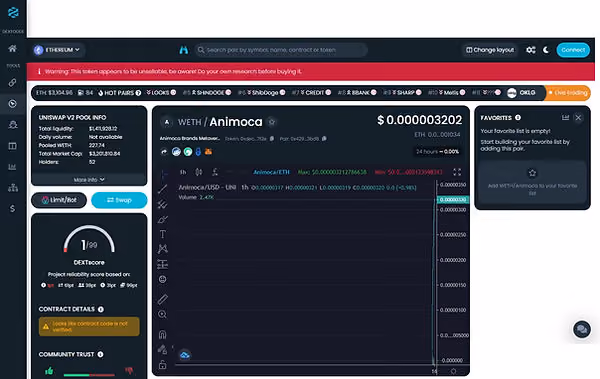
Task: Select the chart zoom in tool
Action: click(163, 314)
